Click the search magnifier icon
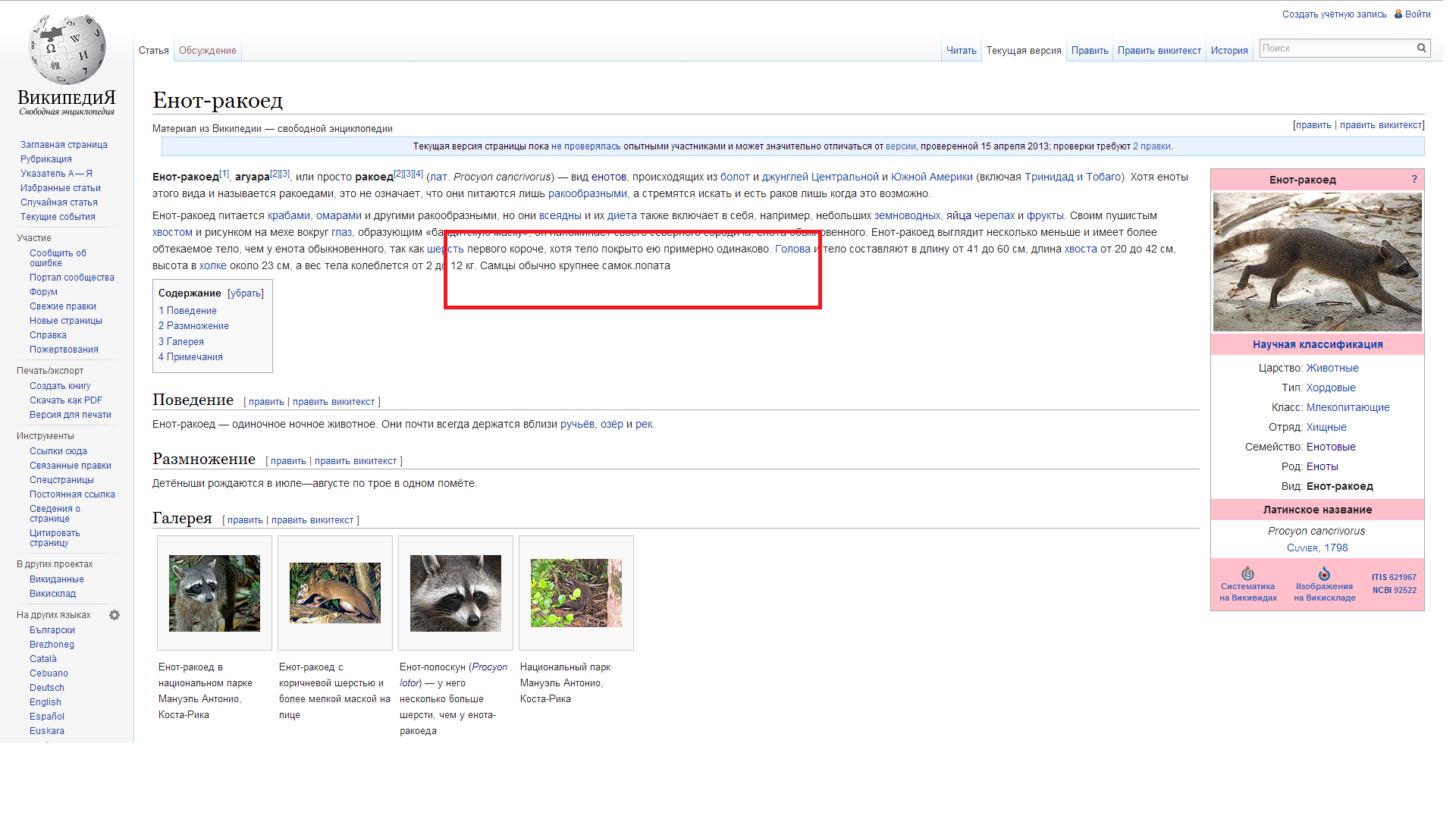Screen dimensions: 1456x819 [x=1421, y=48]
